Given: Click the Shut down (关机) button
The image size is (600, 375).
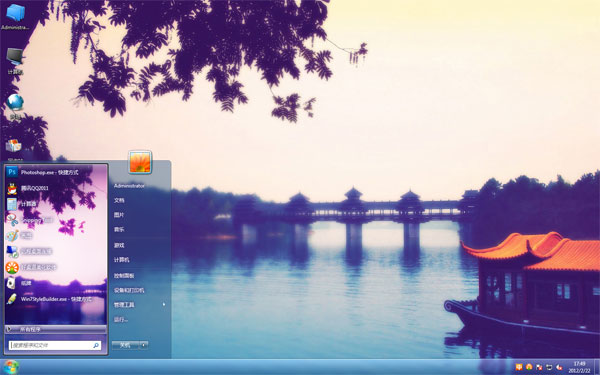Looking at the screenshot, I should [125, 345].
